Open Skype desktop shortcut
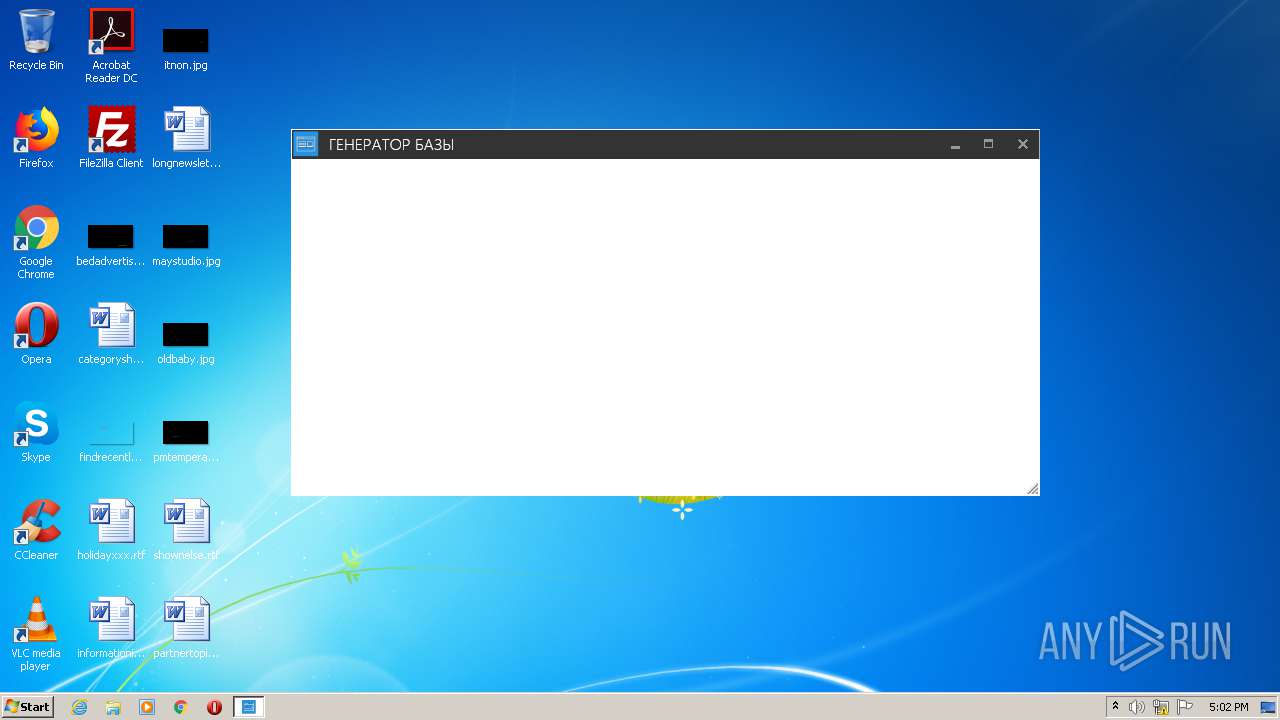The image size is (1280, 720). [36, 432]
